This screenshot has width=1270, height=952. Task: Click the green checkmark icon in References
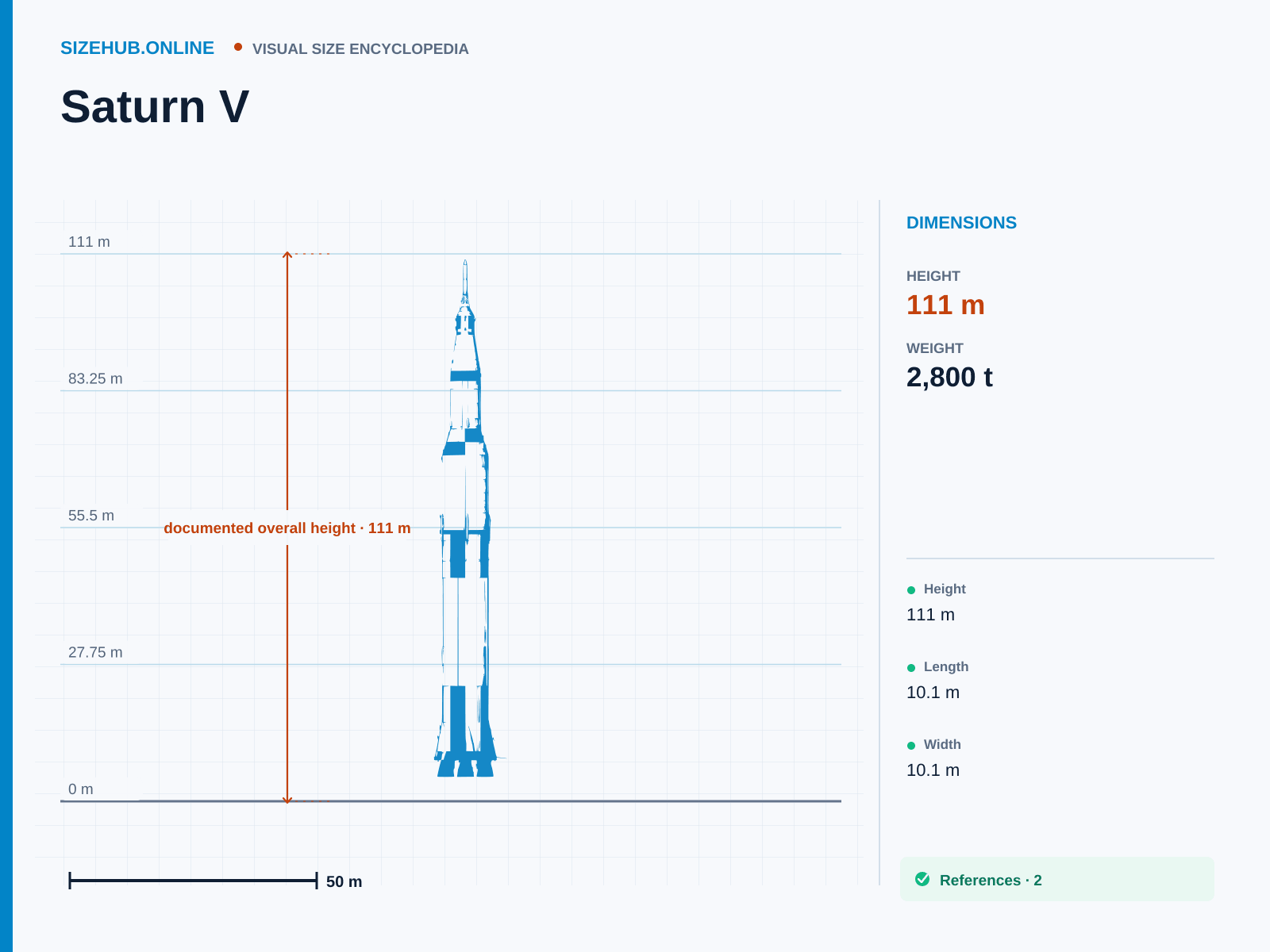click(922, 879)
